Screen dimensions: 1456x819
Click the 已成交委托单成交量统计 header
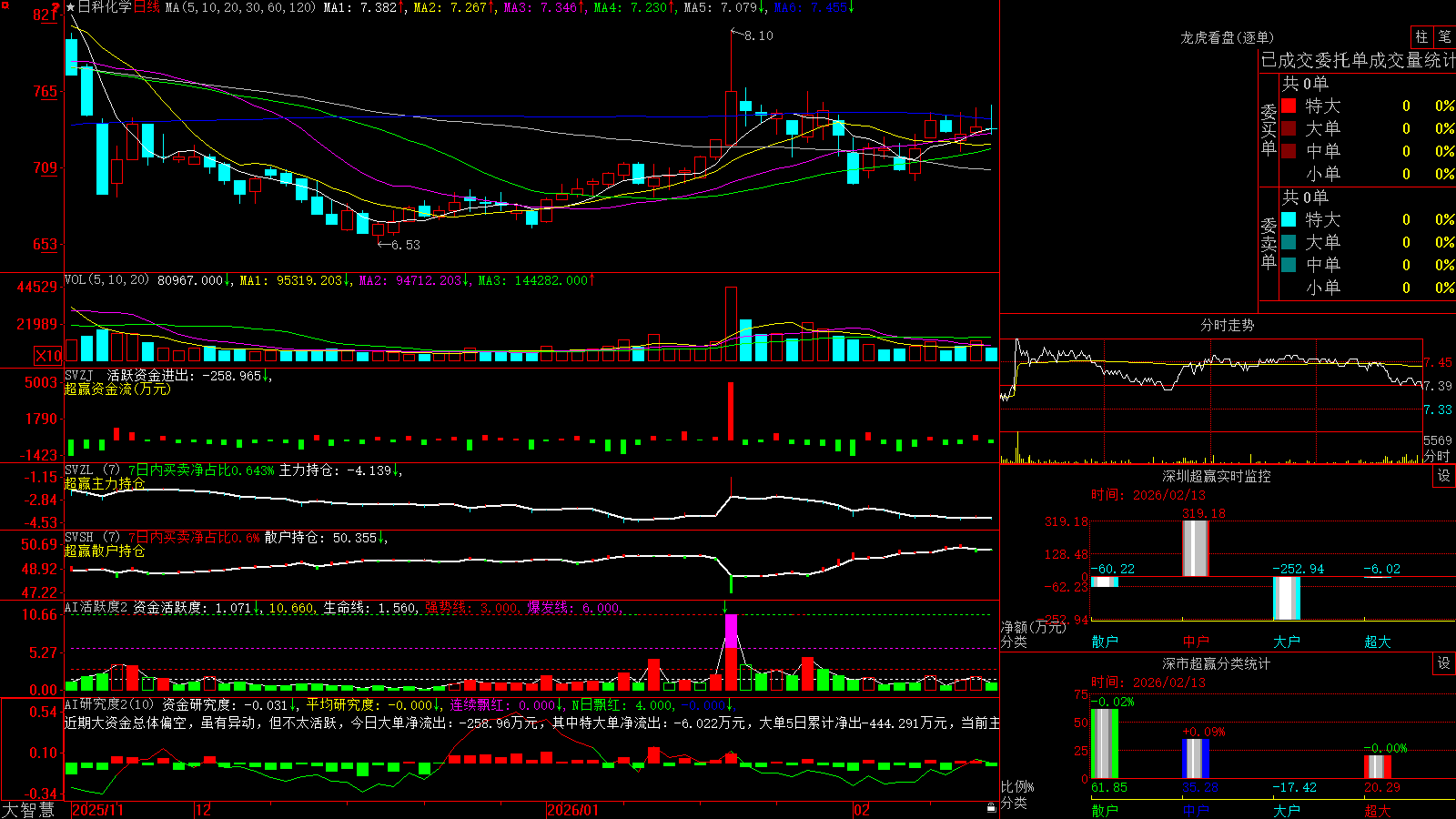(x=1358, y=60)
